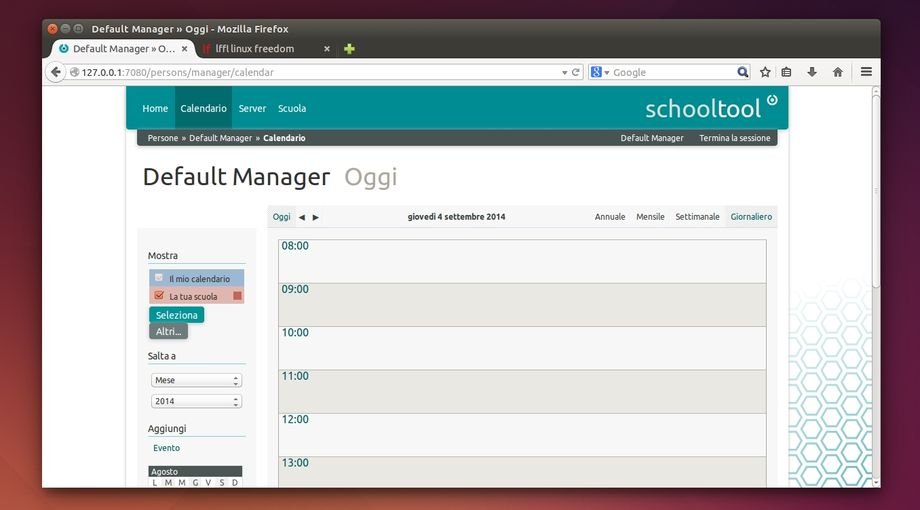Open the Firefox downloads arrow icon
Screen dimensions: 920x510
(x=812, y=72)
